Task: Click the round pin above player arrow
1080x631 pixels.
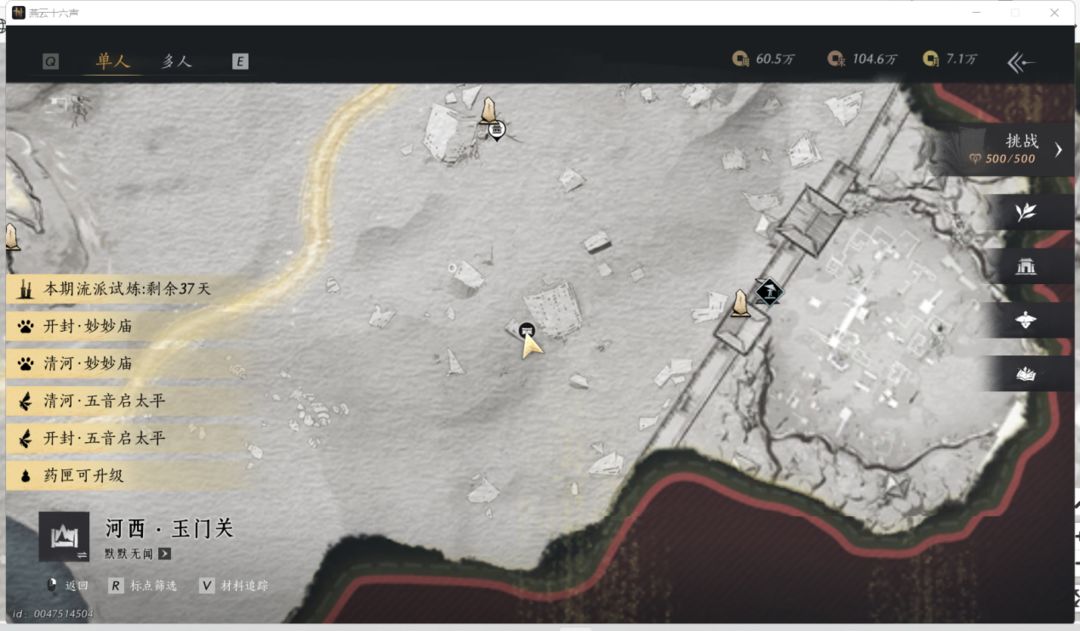Action: [527, 331]
